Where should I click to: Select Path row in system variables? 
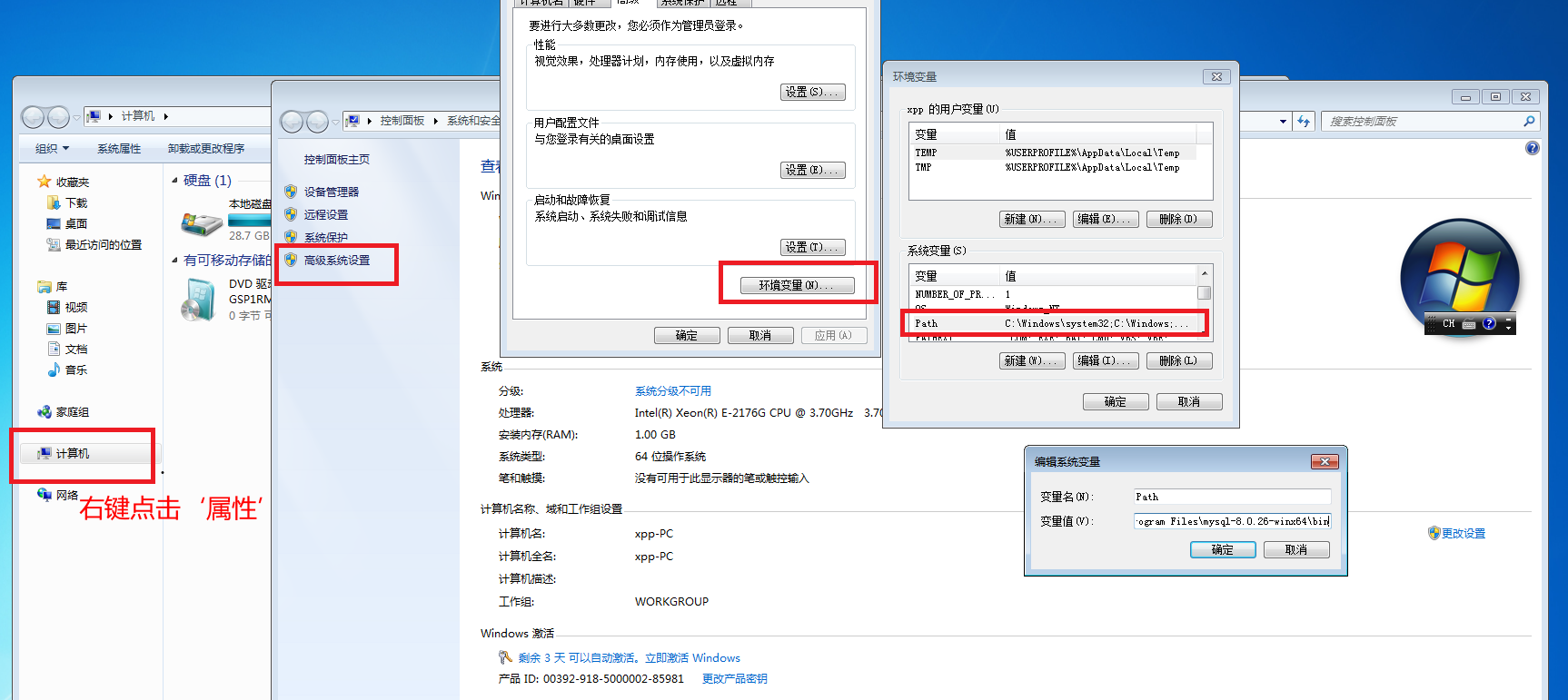tap(1054, 323)
